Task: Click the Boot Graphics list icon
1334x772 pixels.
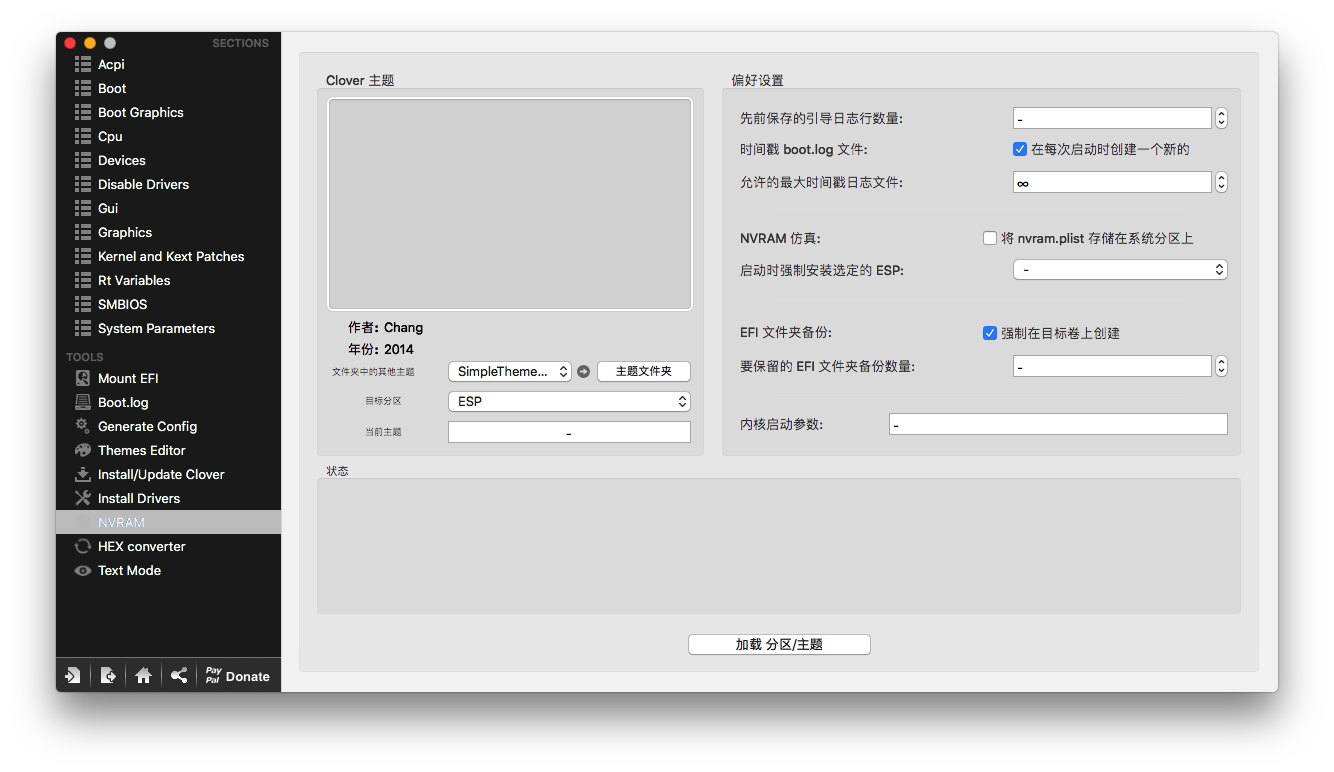Action: (83, 112)
